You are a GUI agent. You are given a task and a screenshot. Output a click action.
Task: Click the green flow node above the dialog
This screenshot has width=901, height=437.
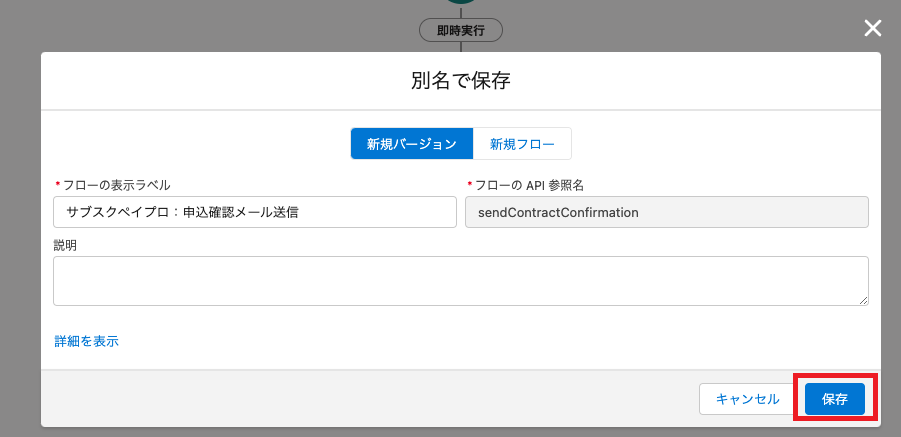(460, 2)
